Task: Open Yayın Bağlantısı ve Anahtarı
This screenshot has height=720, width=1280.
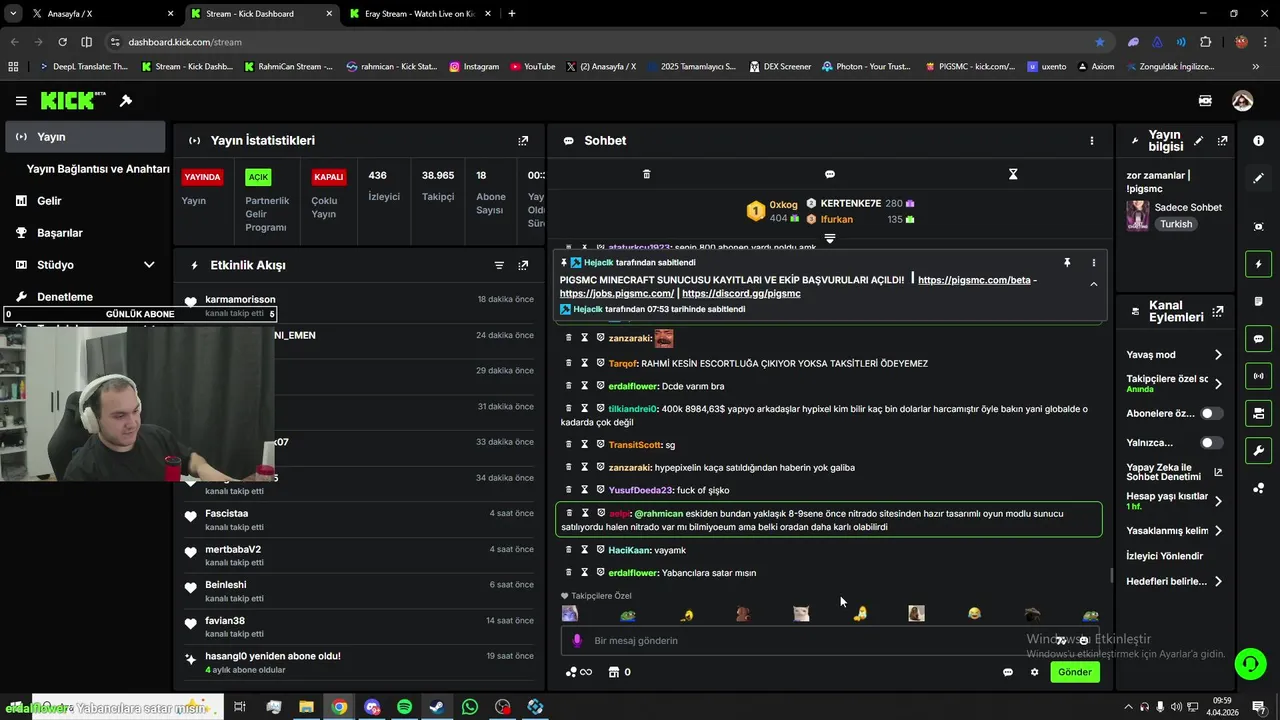Action: (x=98, y=169)
